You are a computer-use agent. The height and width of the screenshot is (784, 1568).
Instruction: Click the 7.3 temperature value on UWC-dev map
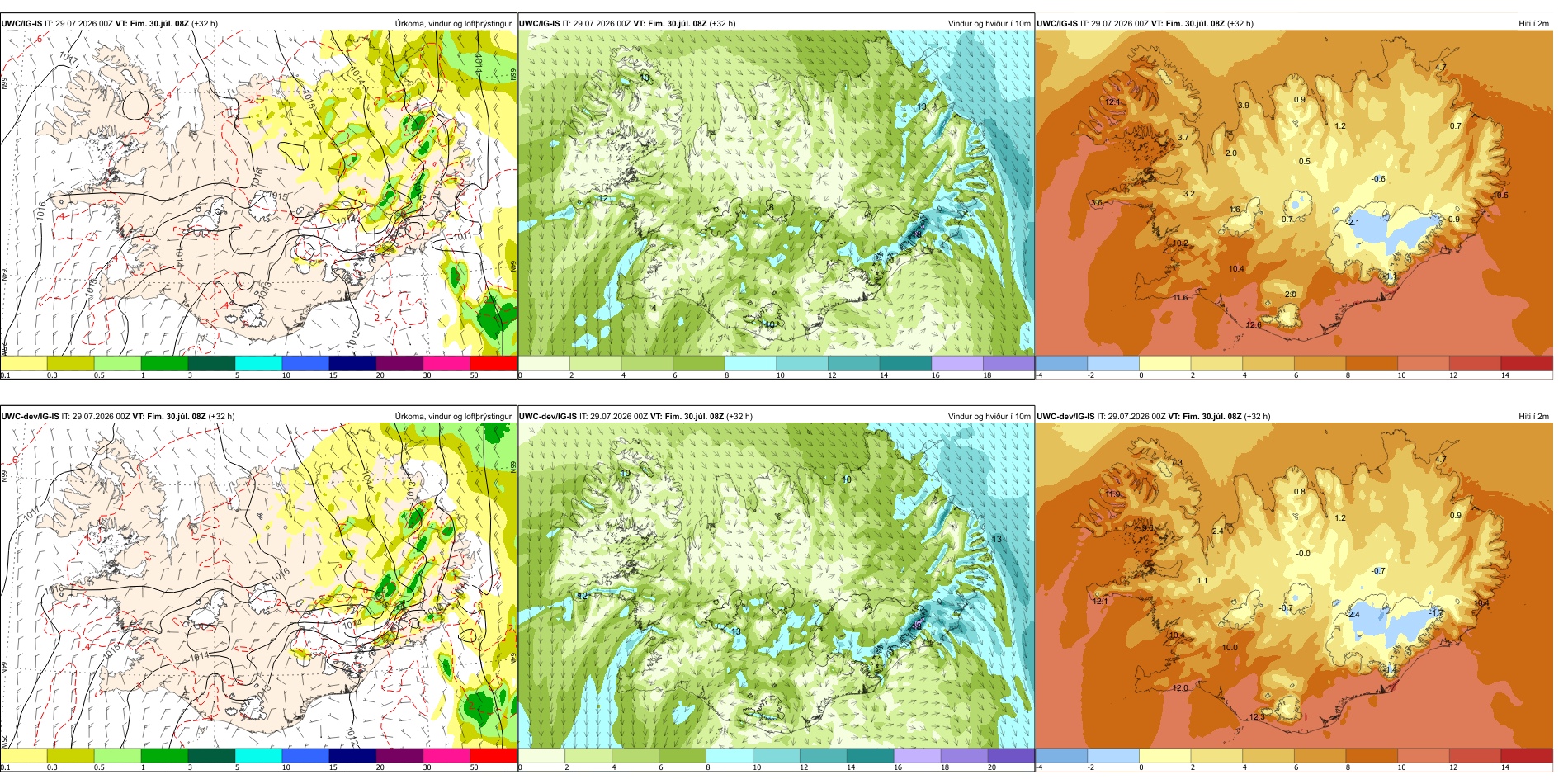(1176, 464)
